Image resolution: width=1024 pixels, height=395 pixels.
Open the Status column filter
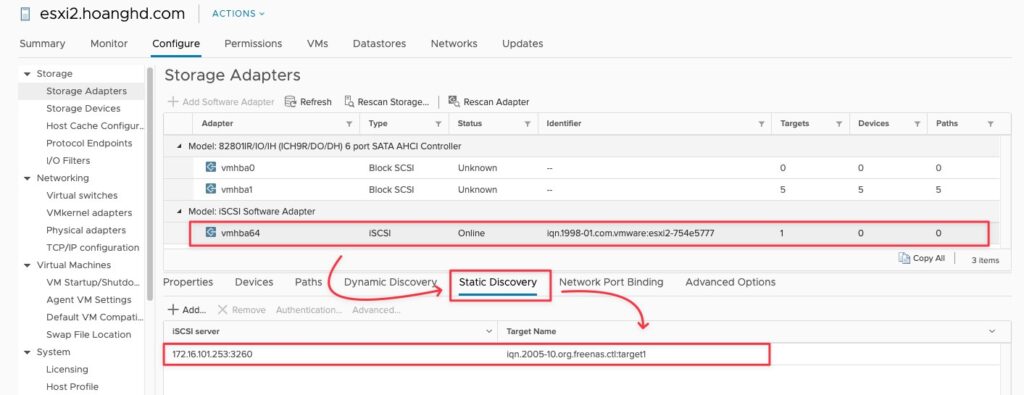(527, 124)
